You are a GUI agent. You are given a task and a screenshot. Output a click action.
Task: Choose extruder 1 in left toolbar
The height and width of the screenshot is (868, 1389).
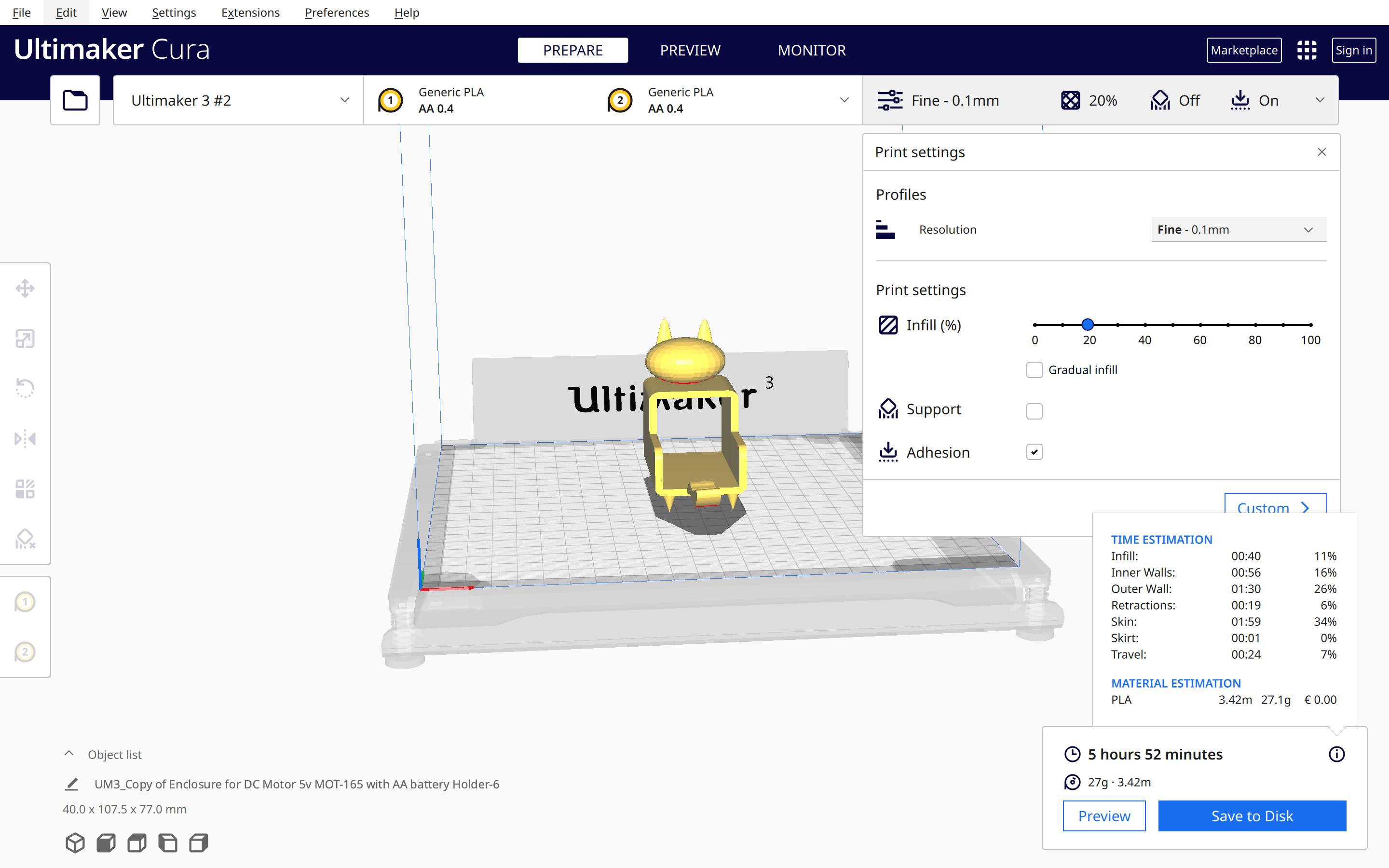click(x=25, y=602)
